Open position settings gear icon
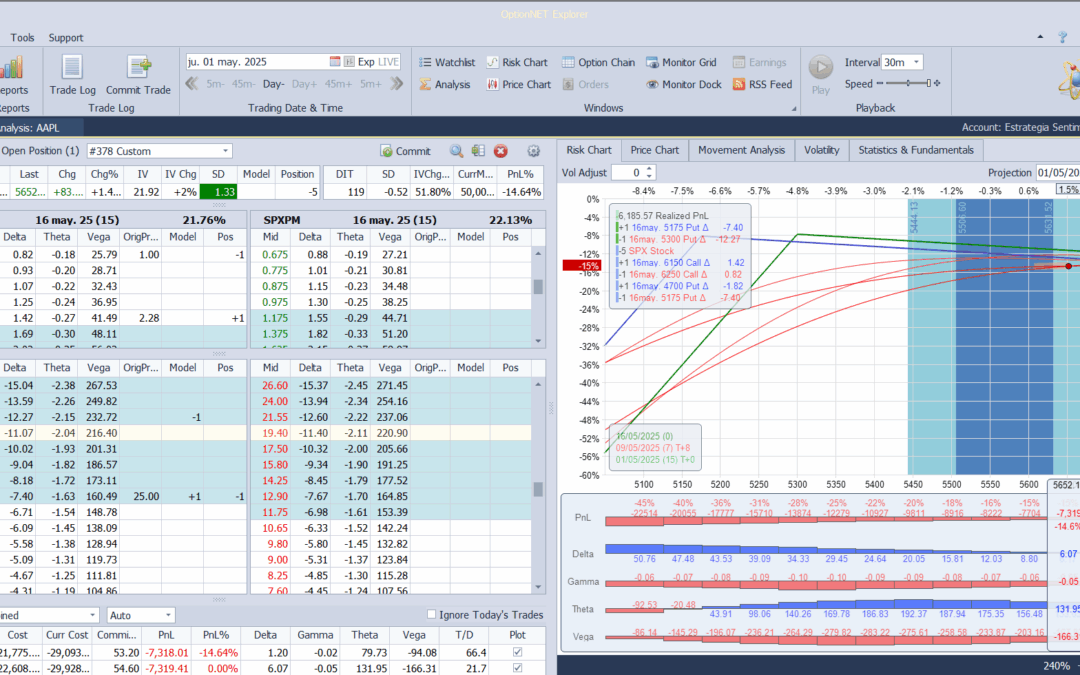 click(x=533, y=151)
